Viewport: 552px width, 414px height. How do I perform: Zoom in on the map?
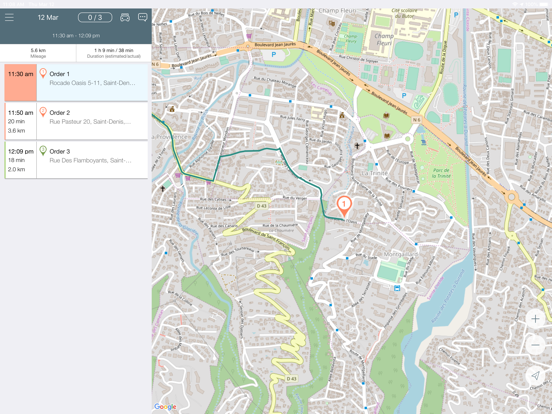[535, 319]
